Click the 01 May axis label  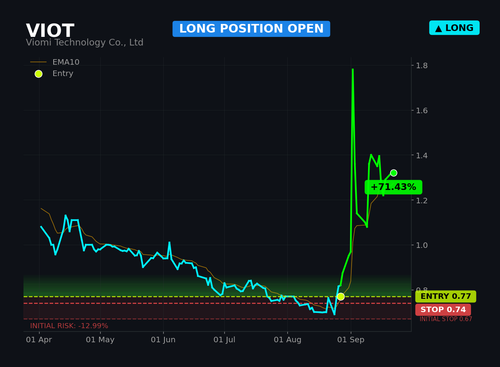click(x=100, y=340)
